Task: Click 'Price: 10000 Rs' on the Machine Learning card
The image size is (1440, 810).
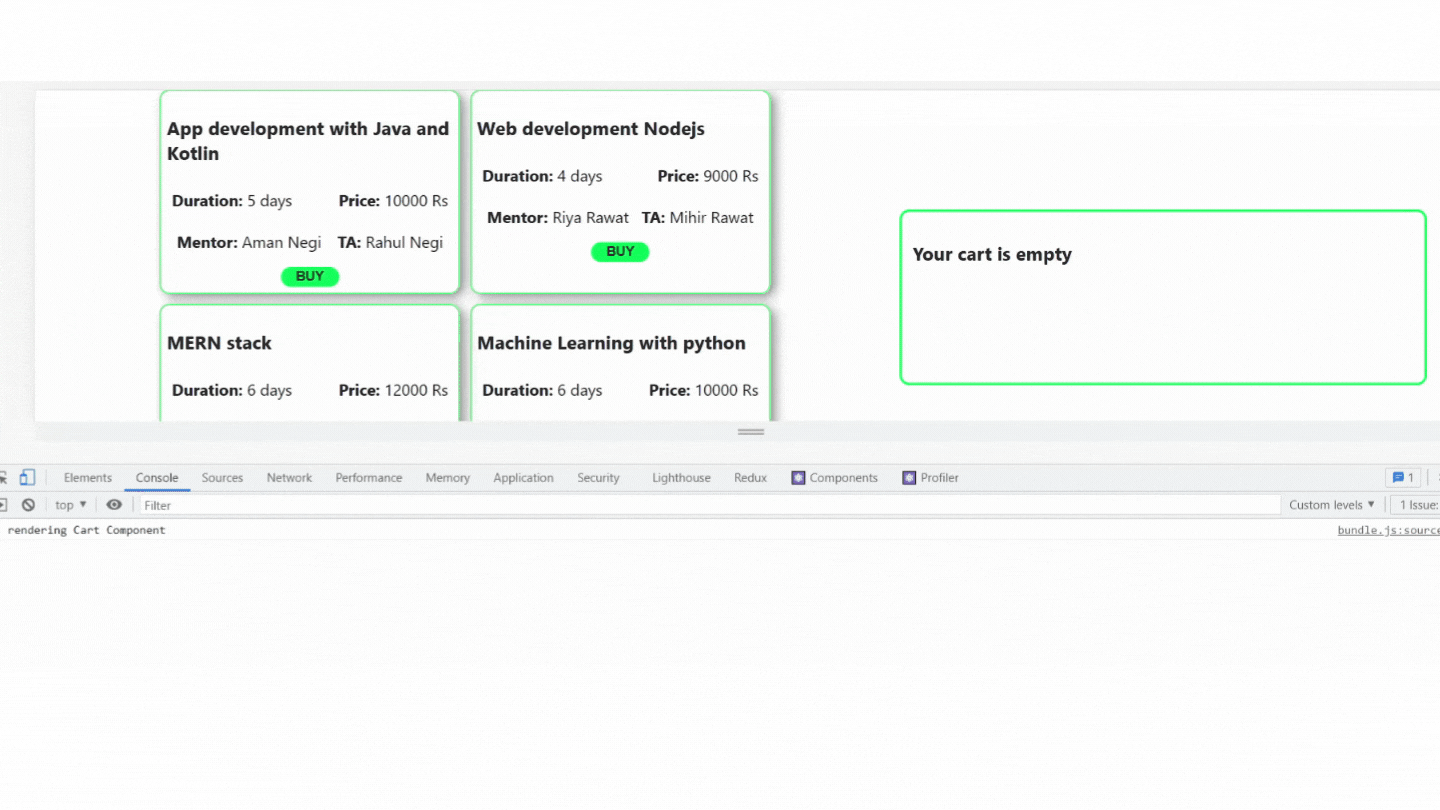Action: point(703,390)
